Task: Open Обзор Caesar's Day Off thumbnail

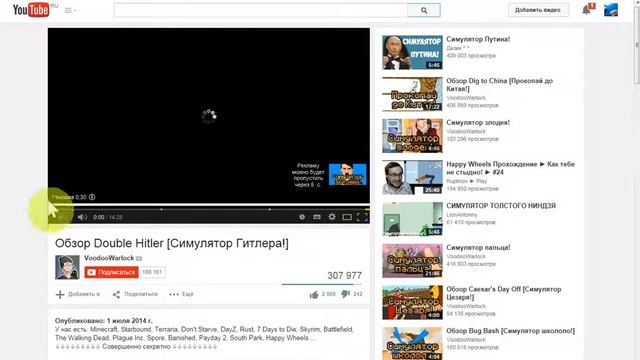Action: 412,302
